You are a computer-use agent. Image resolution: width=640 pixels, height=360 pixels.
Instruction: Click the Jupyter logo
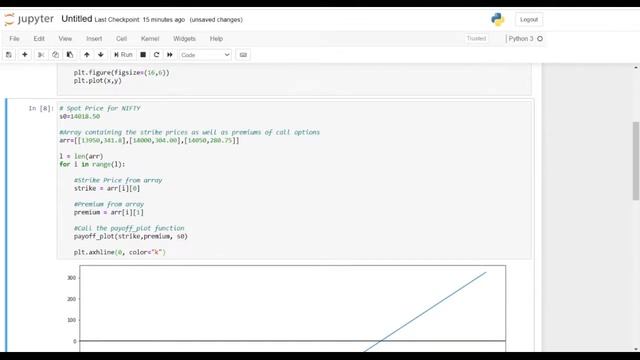coord(29,19)
